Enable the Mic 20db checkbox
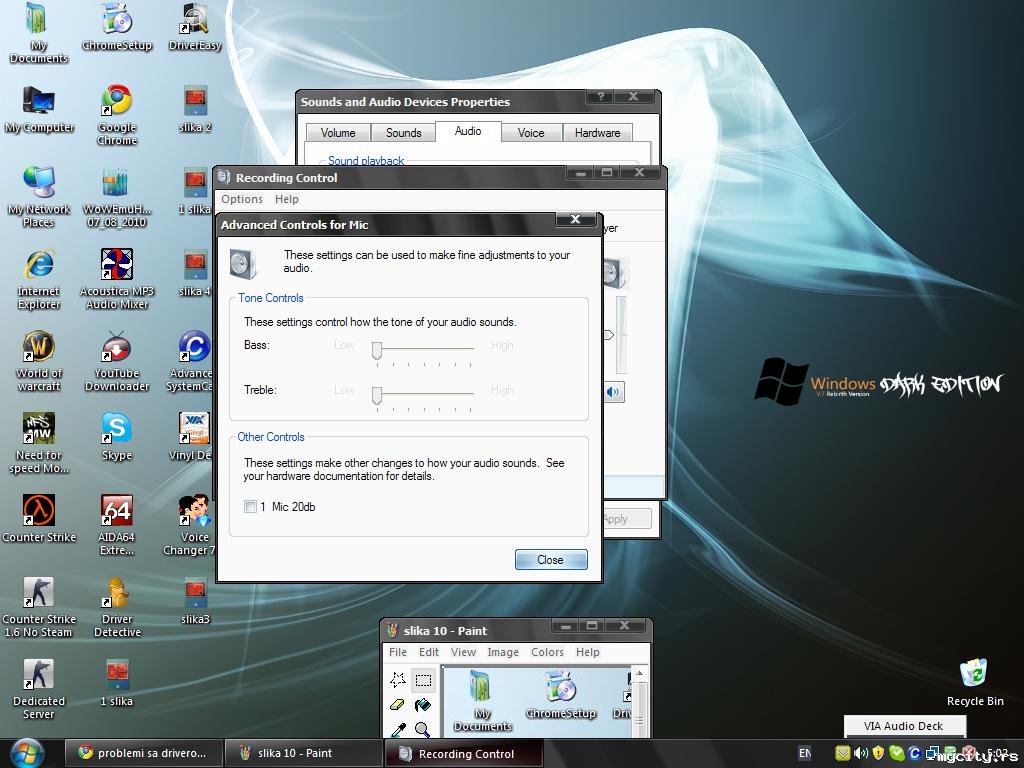 [x=250, y=507]
